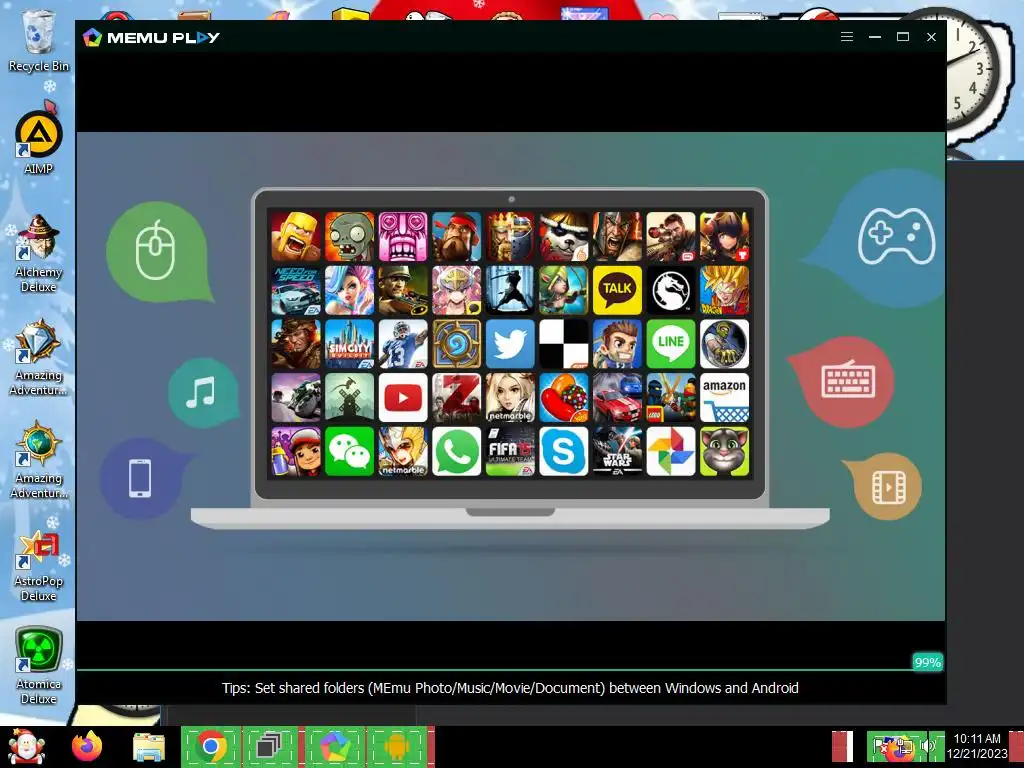Click the Santa Start button on taskbar
1024x768 pixels.
pos(26,746)
